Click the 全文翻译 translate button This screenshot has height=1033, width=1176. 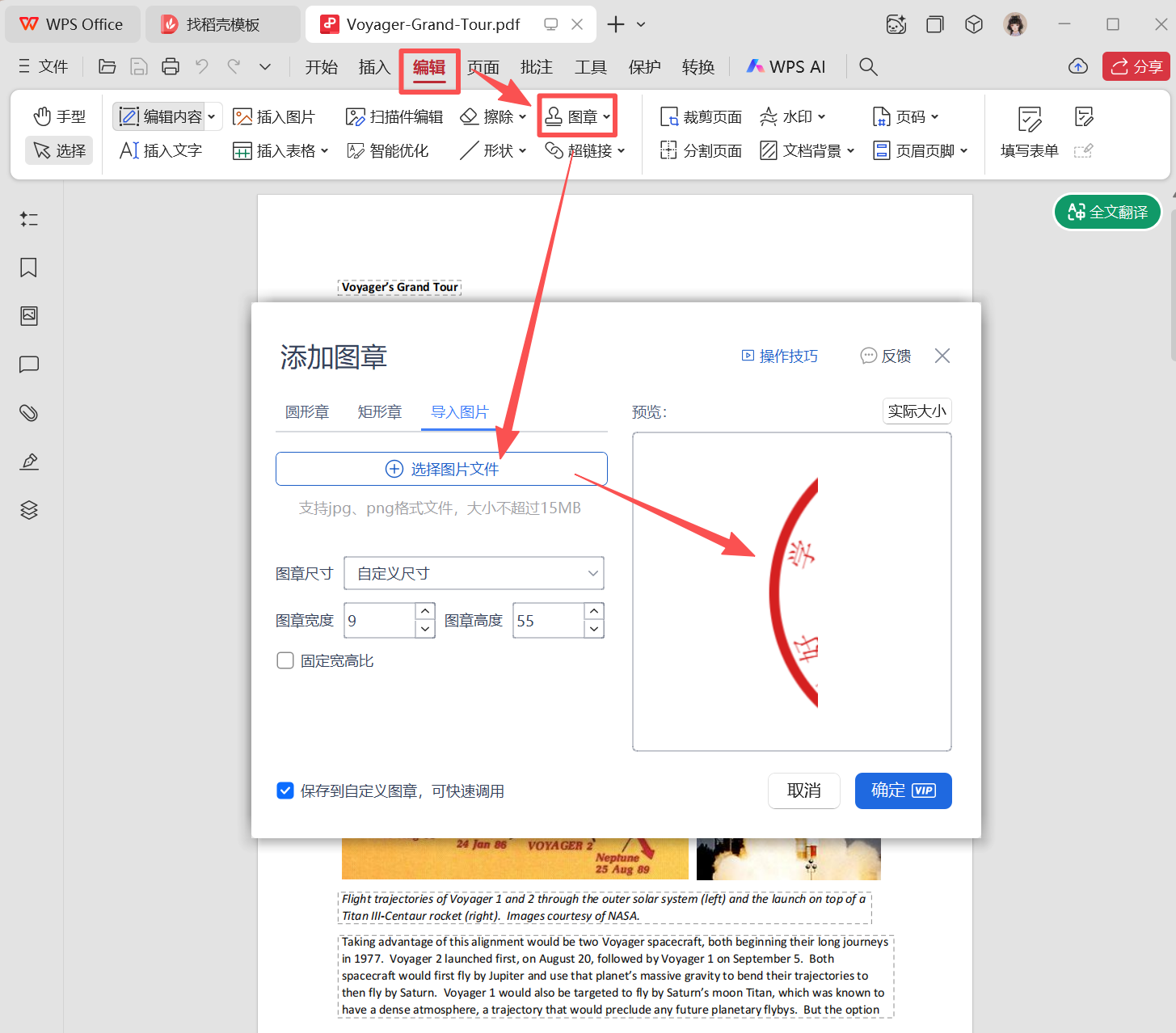point(1106,212)
